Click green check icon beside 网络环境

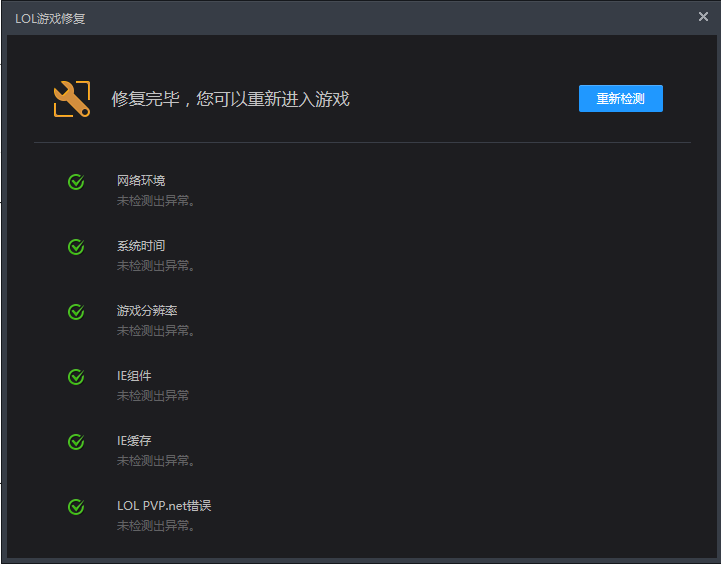click(x=76, y=182)
